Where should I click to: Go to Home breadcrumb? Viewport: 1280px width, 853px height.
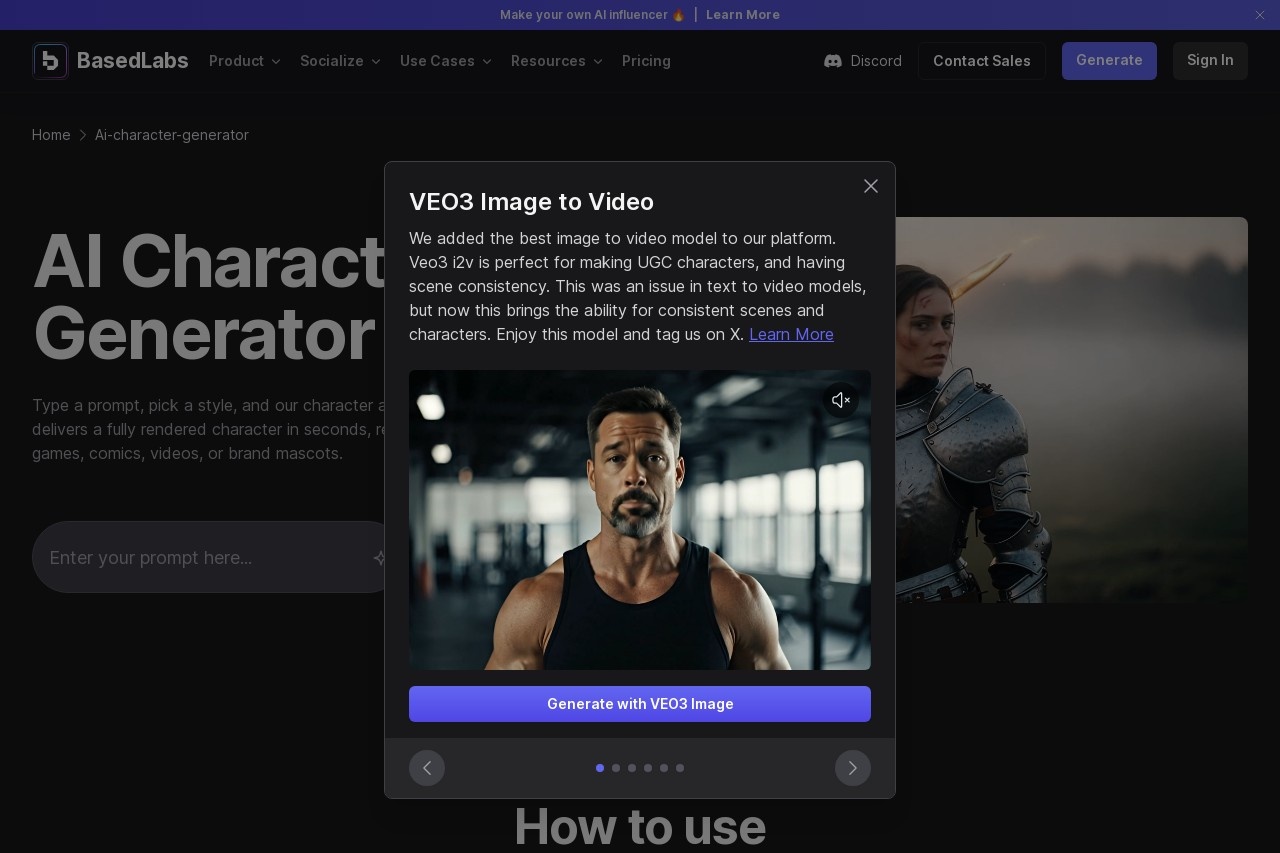pyautogui.click(x=51, y=135)
